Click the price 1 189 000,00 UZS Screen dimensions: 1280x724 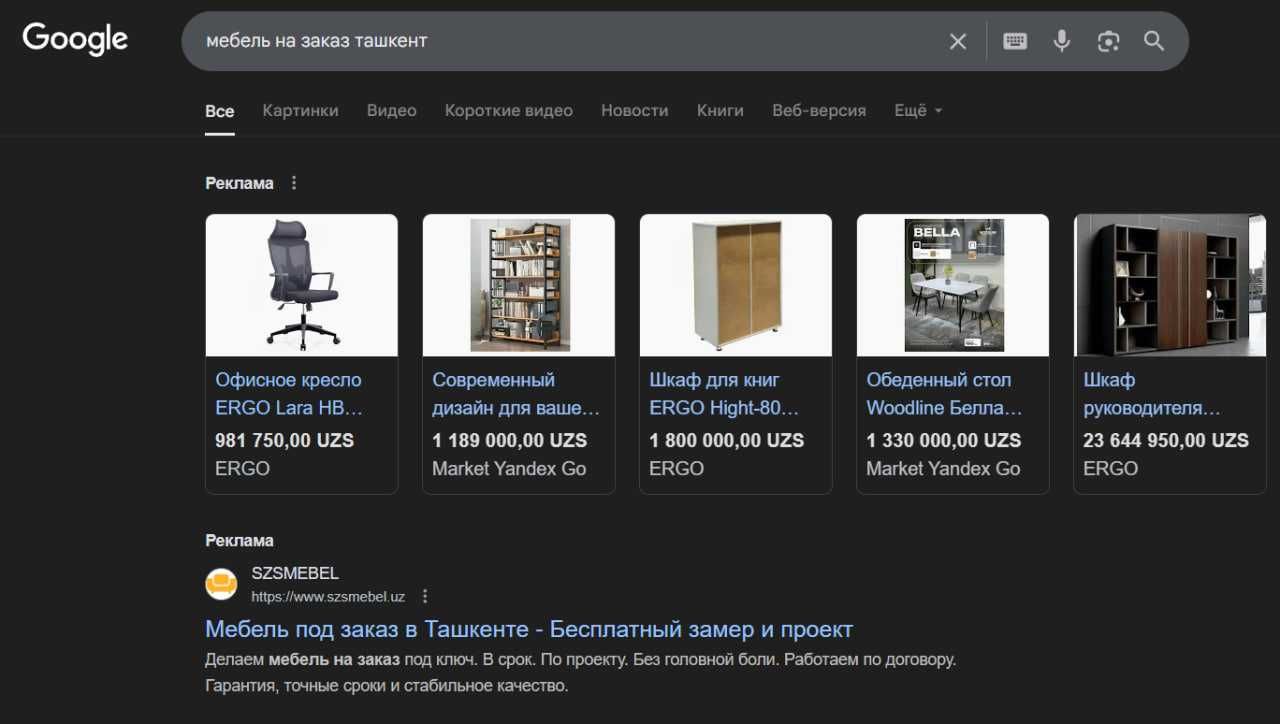(510, 440)
